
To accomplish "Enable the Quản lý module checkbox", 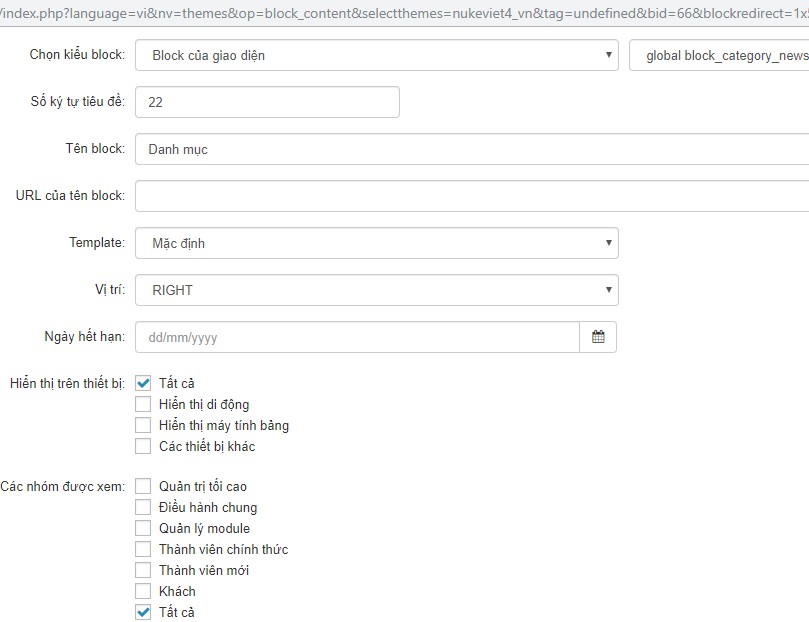I will 143,528.
